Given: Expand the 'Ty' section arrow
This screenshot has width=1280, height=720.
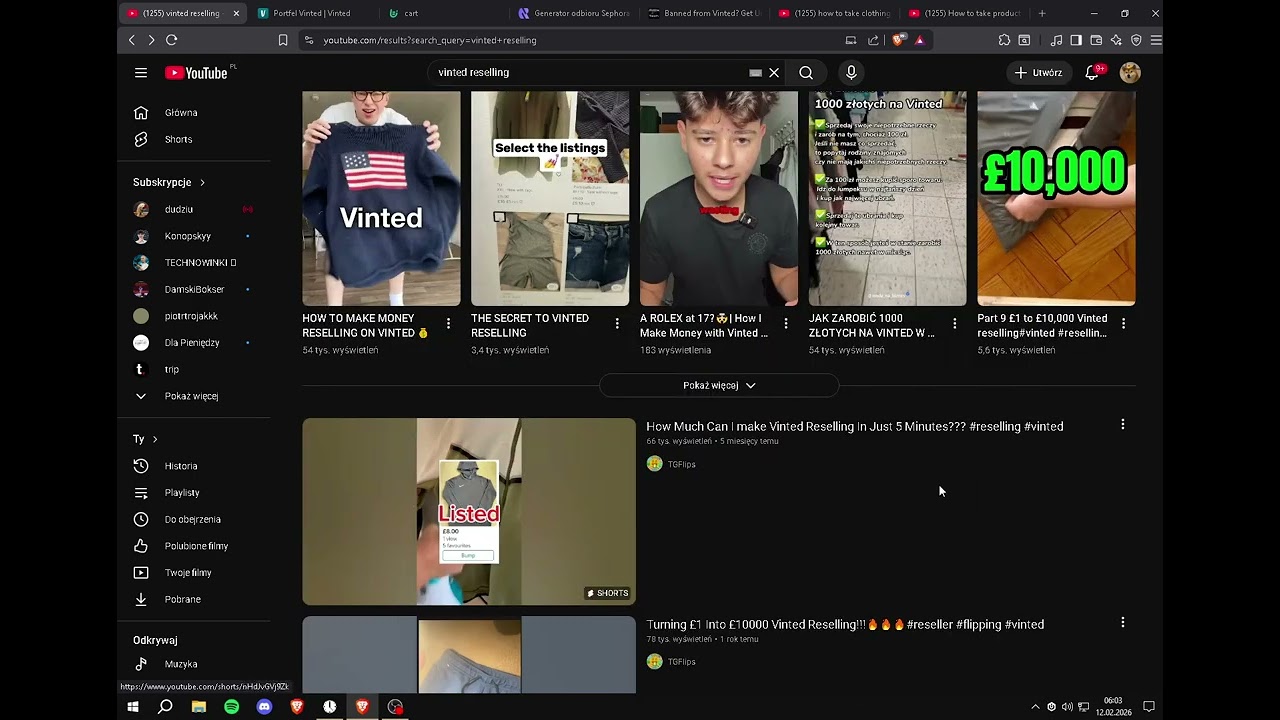Looking at the screenshot, I should point(155,439).
